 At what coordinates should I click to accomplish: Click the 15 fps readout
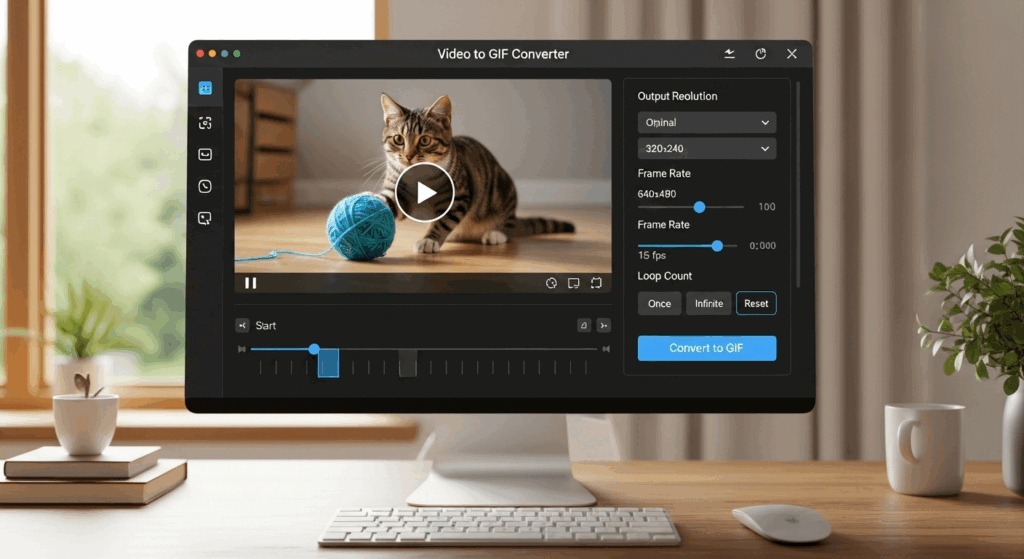point(652,255)
